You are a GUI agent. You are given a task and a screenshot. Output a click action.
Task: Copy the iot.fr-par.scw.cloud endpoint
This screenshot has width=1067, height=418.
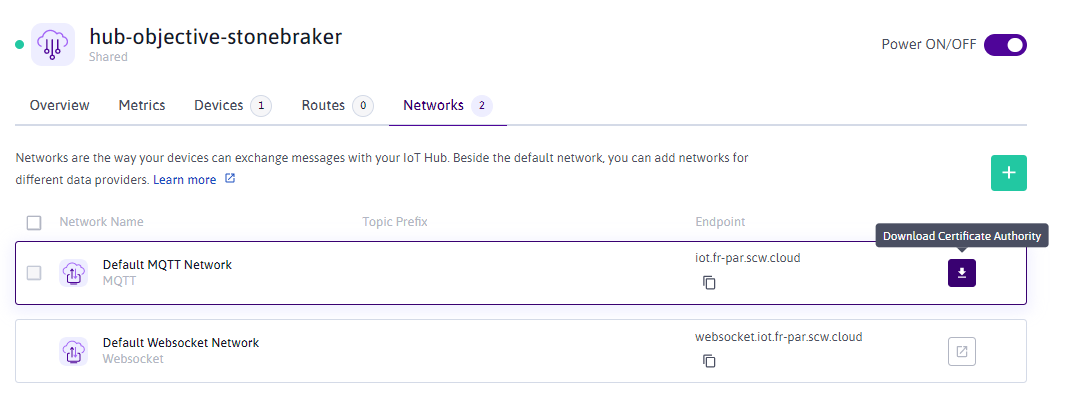tap(709, 283)
